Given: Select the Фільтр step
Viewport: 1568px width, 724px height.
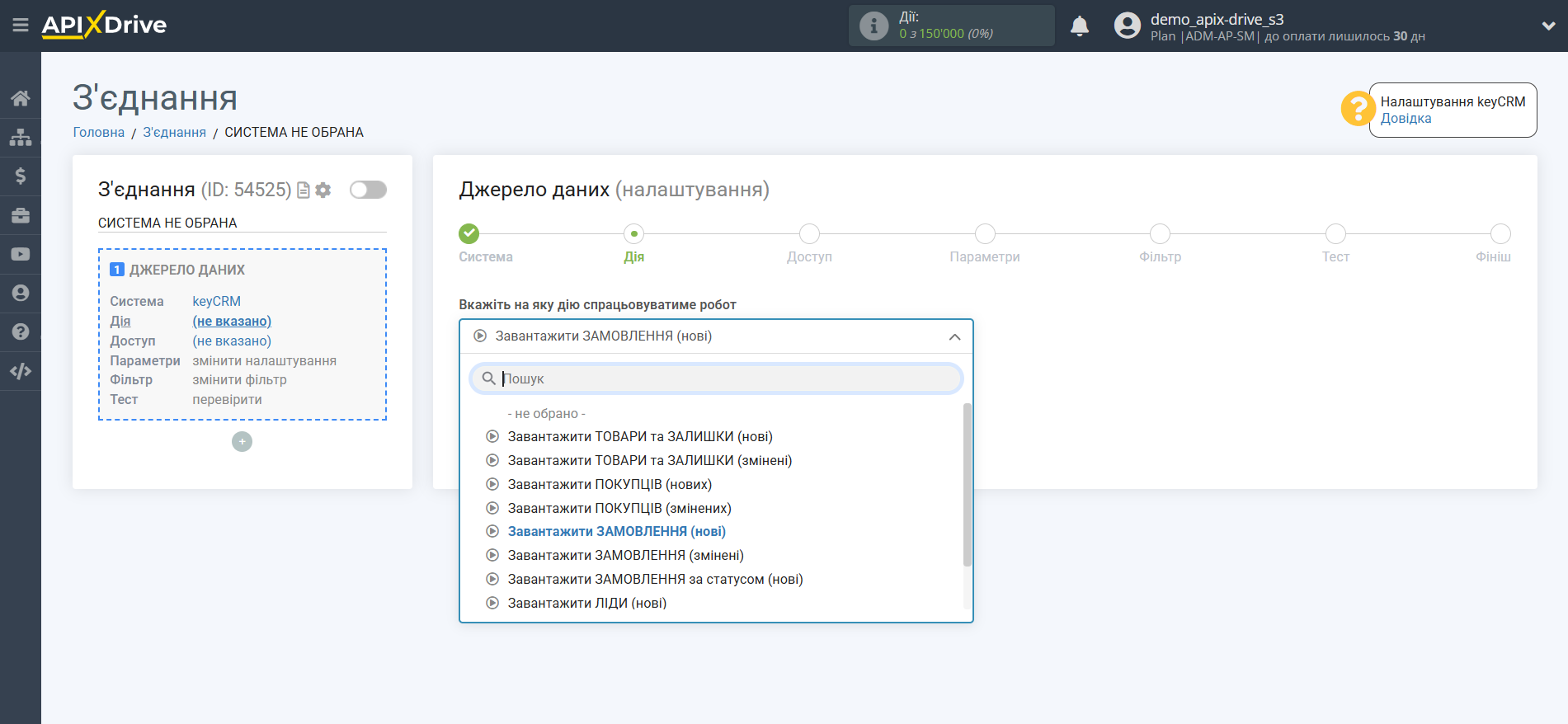Looking at the screenshot, I should 1161,233.
